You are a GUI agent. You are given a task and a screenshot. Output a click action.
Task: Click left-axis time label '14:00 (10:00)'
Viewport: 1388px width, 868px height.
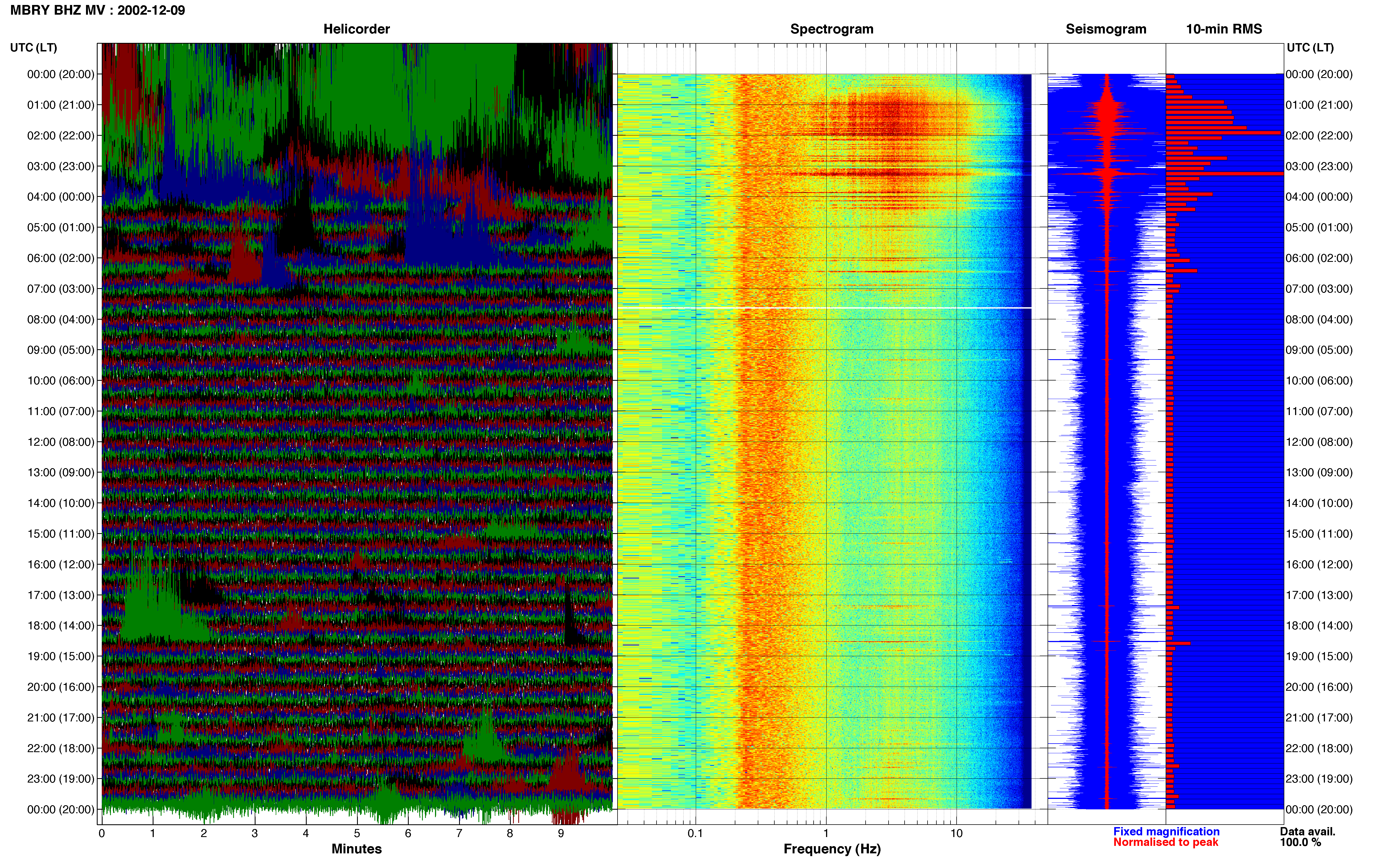click(61, 504)
